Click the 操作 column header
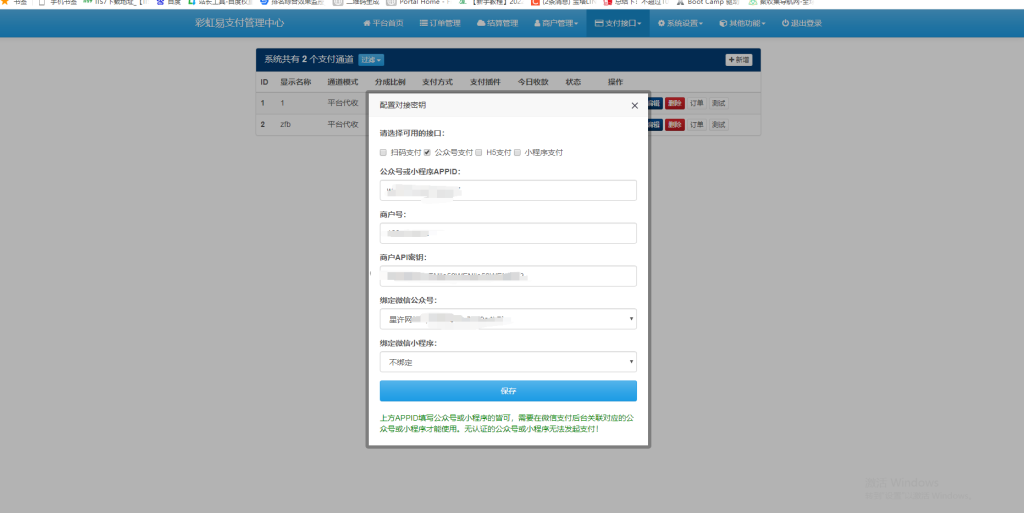 coord(615,82)
